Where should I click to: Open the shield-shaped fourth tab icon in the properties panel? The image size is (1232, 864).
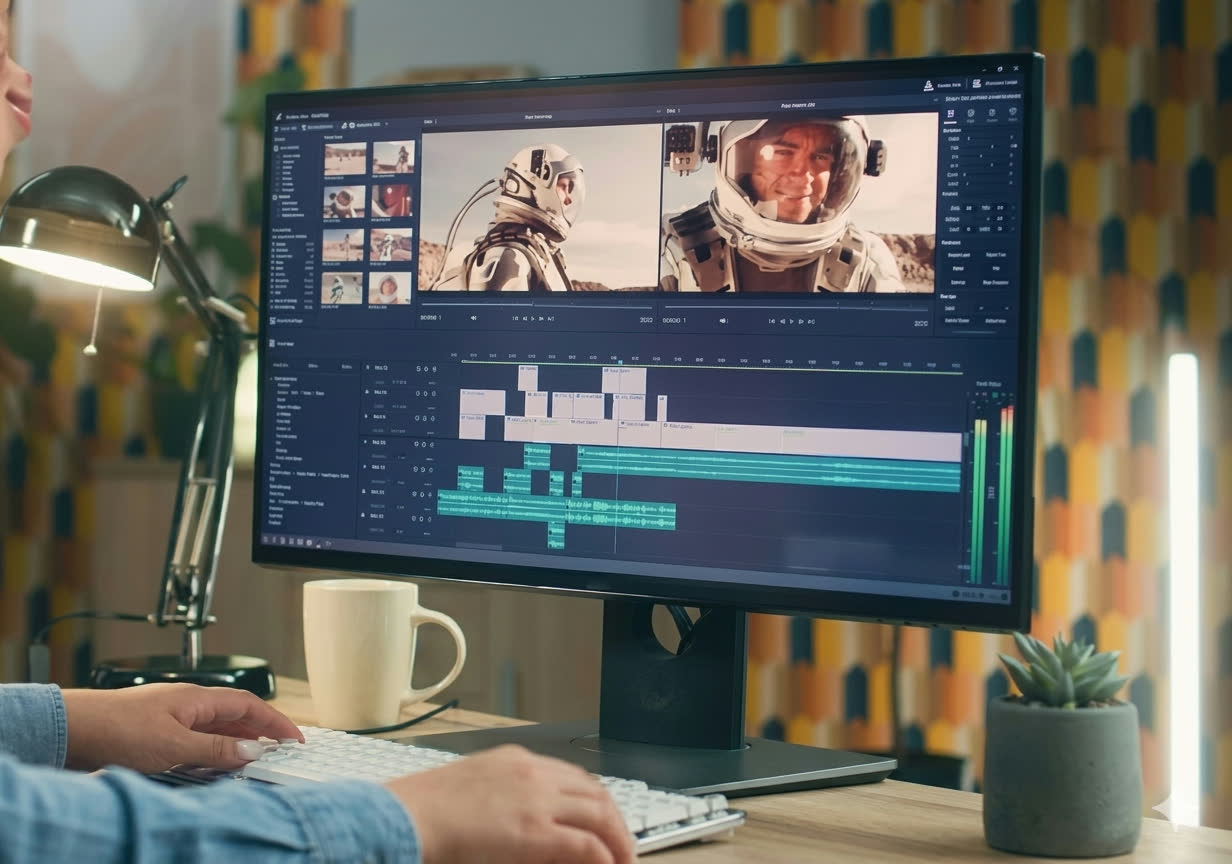1012,114
